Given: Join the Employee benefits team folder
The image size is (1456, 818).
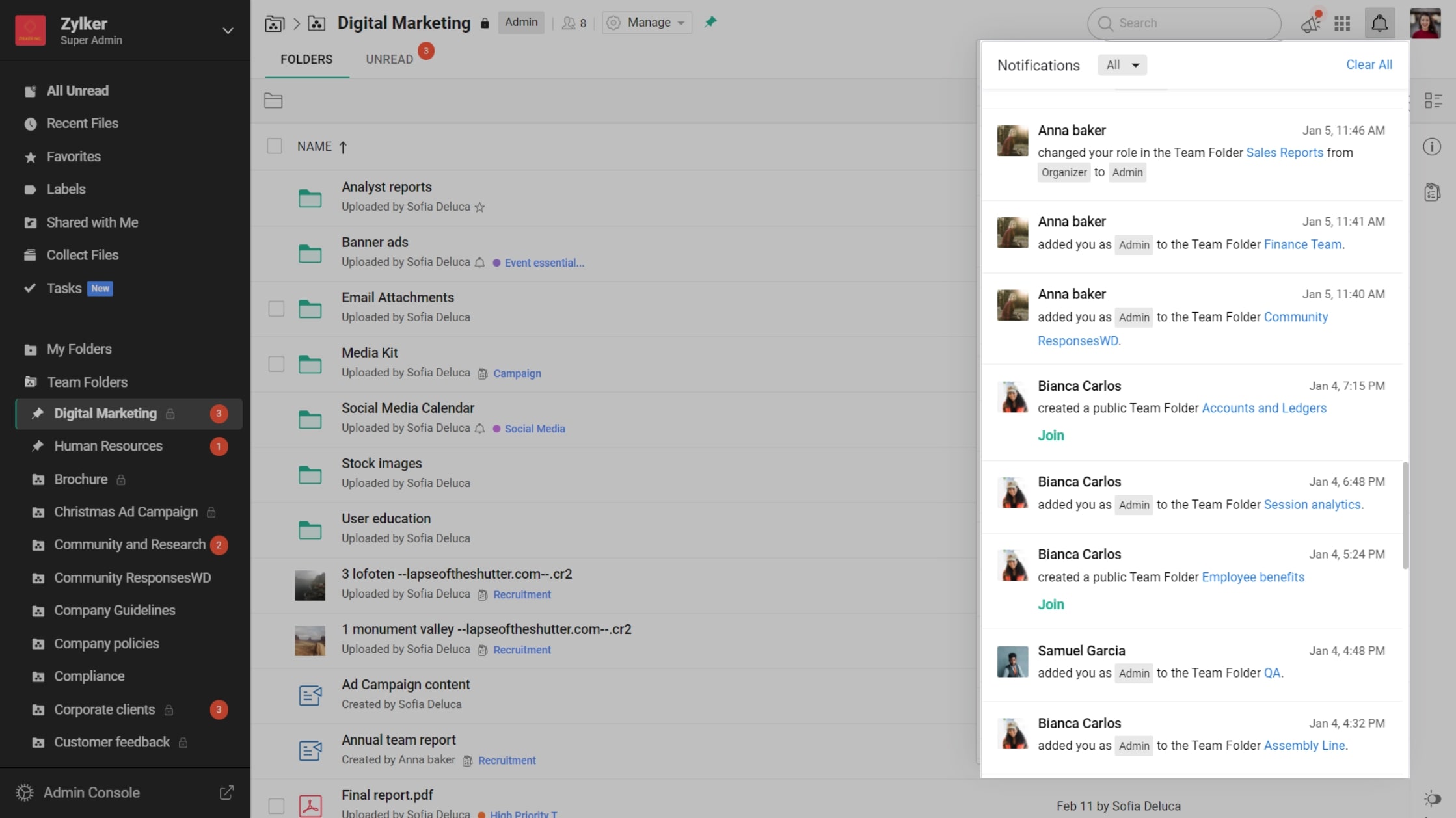Looking at the screenshot, I should 1051,605.
